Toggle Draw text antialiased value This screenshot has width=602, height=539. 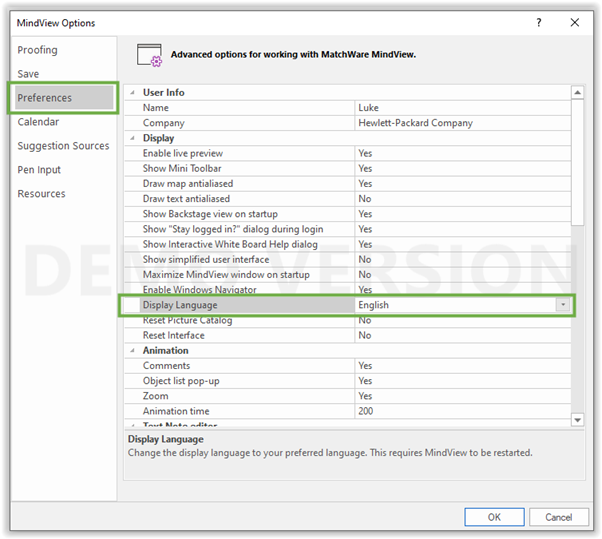(463, 199)
